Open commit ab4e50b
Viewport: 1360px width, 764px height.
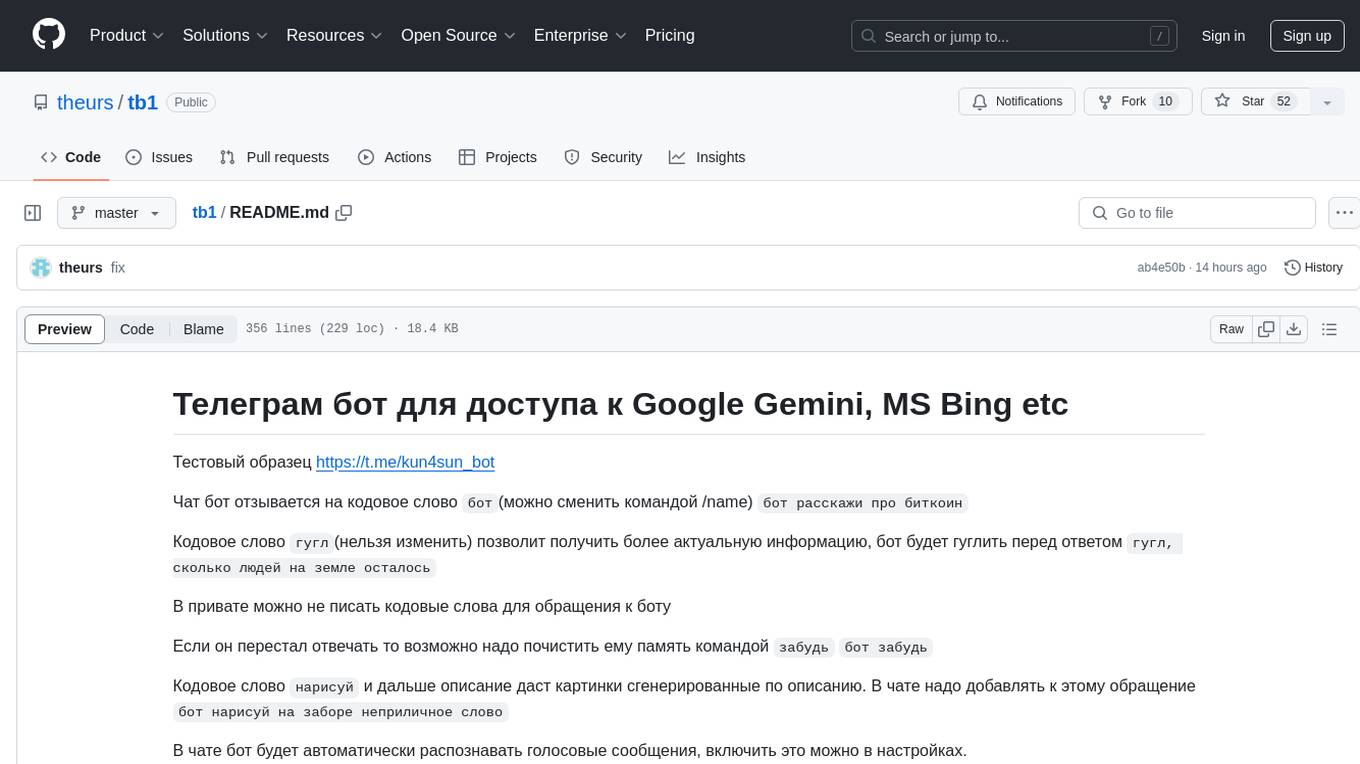[x=1161, y=268]
